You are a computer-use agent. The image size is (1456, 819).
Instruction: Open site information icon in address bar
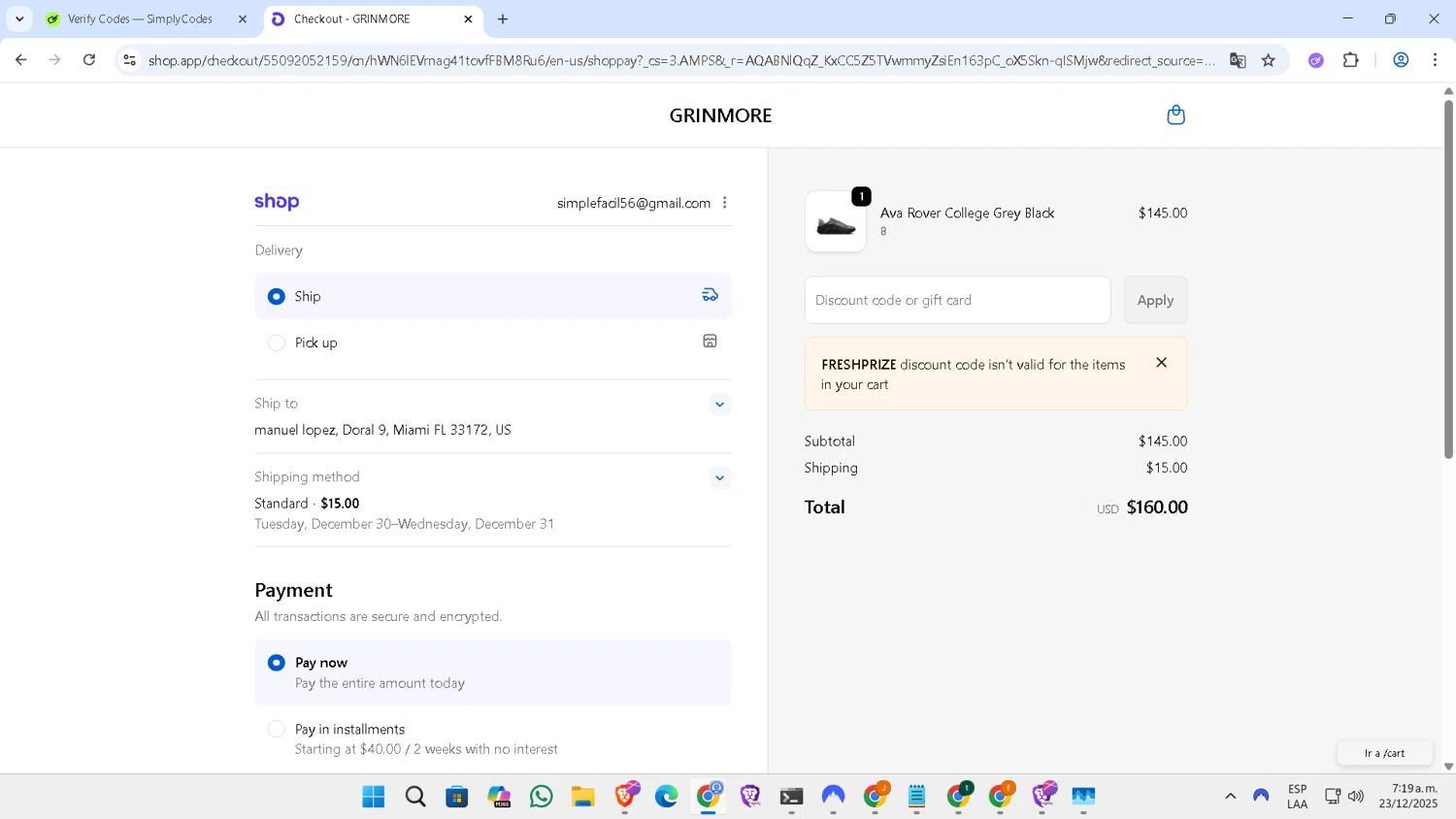[x=129, y=60]
